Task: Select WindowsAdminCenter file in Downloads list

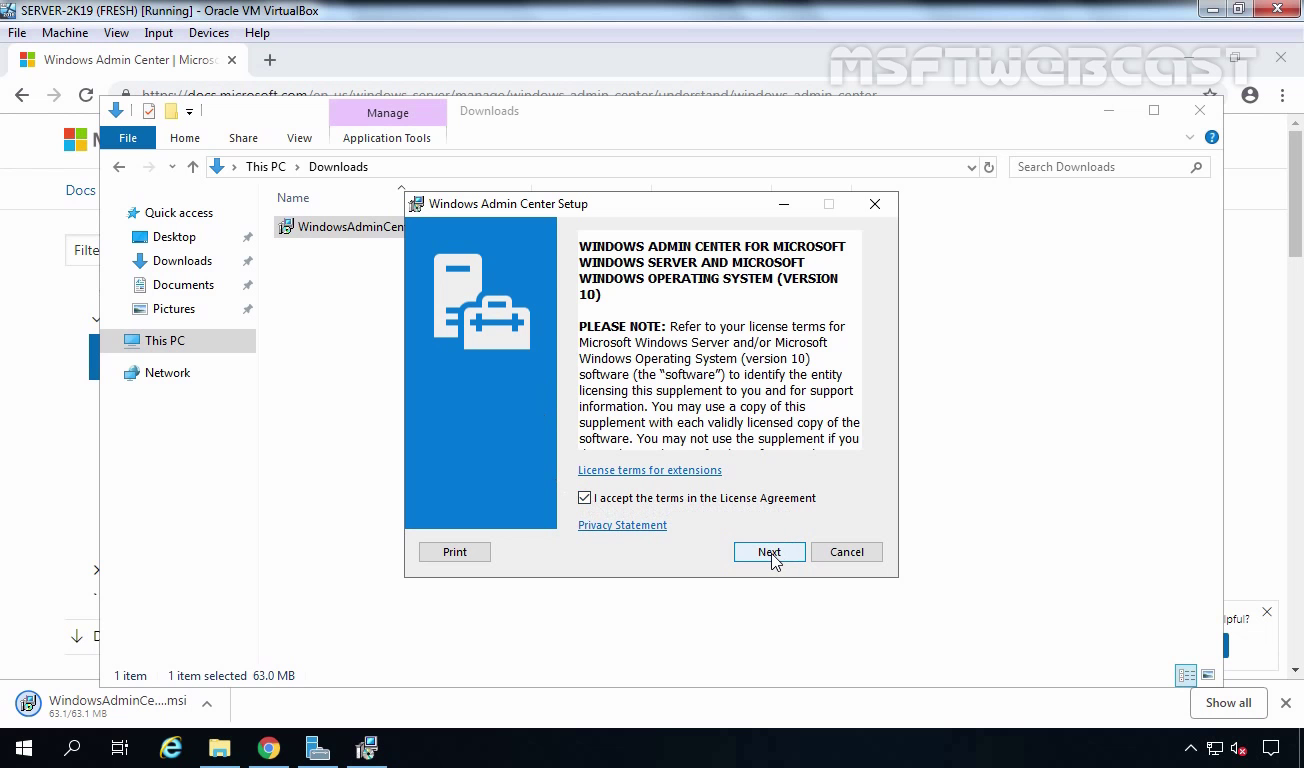Action: point(340,227)
